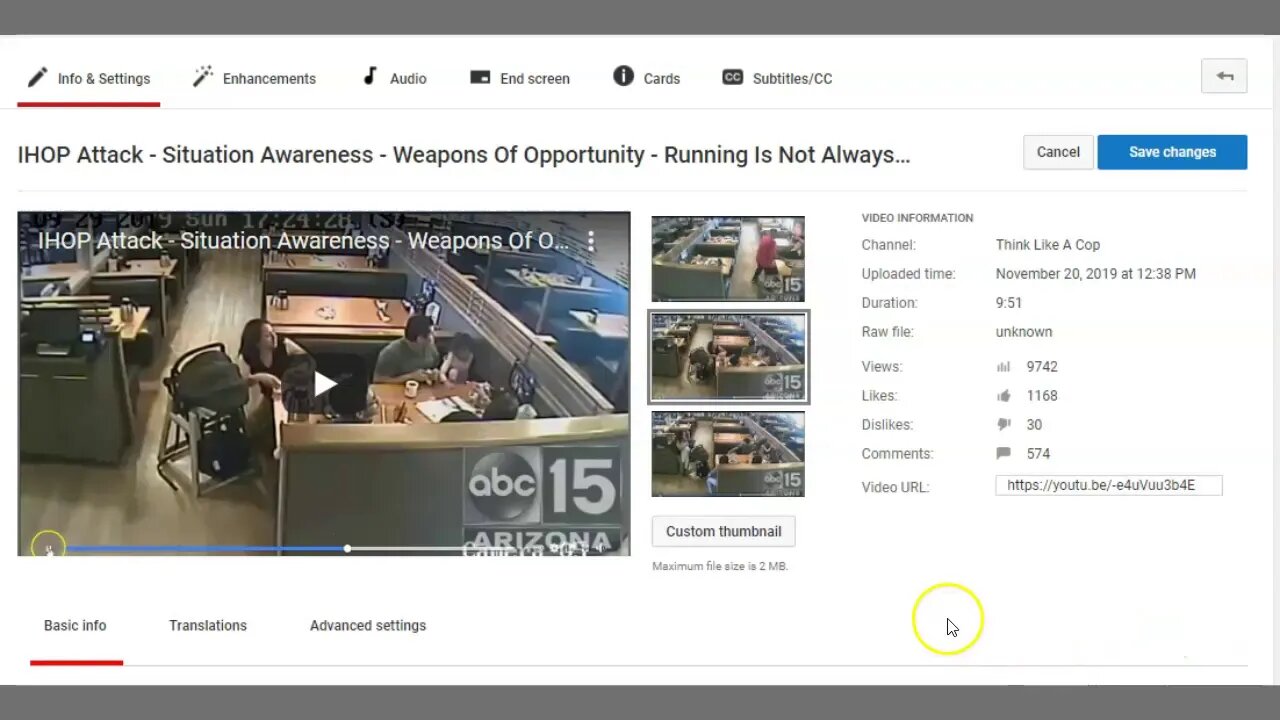Click the thumbs up Likes icon

[1003, 396]
